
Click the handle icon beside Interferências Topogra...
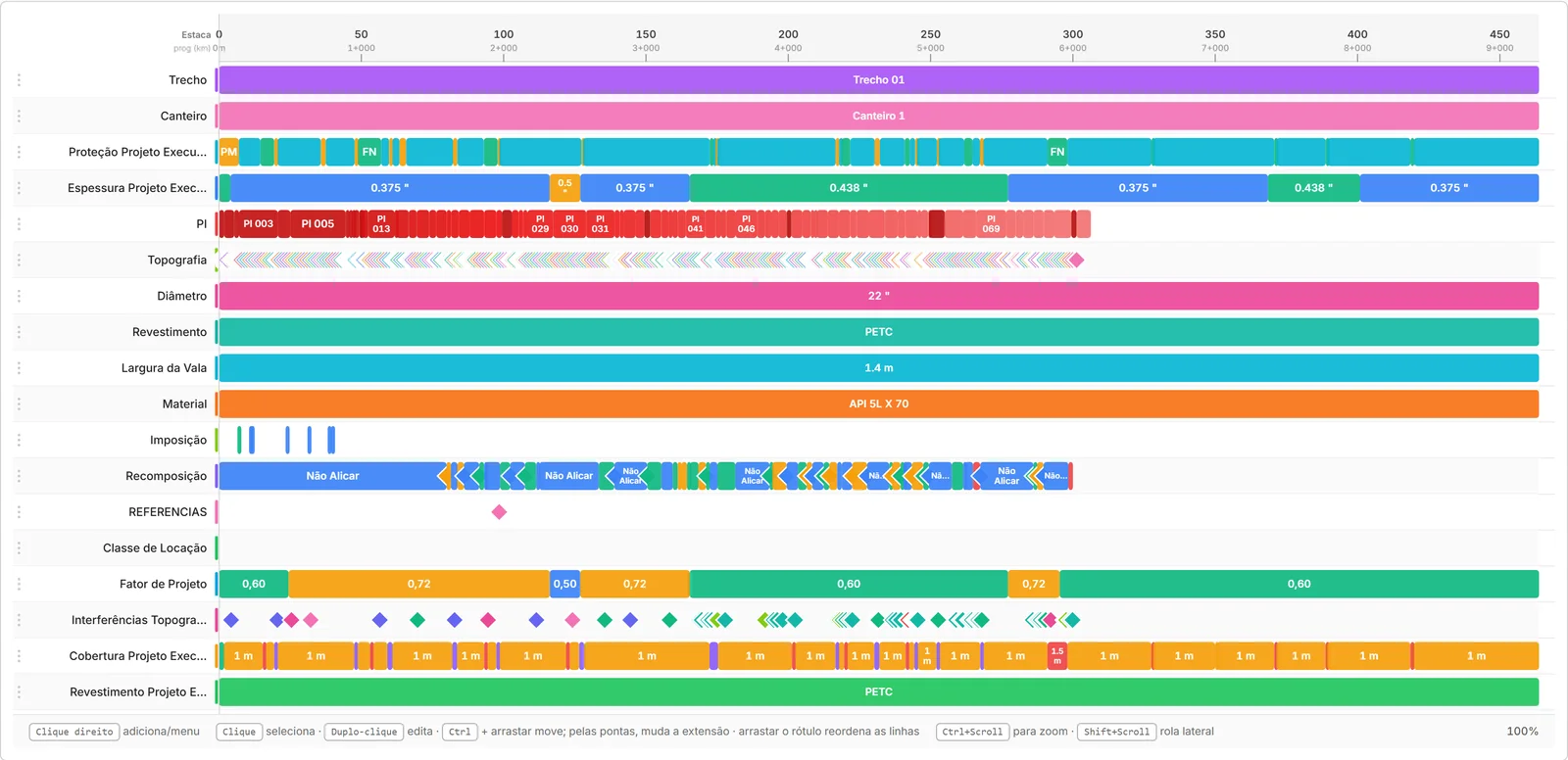point(19,620)
